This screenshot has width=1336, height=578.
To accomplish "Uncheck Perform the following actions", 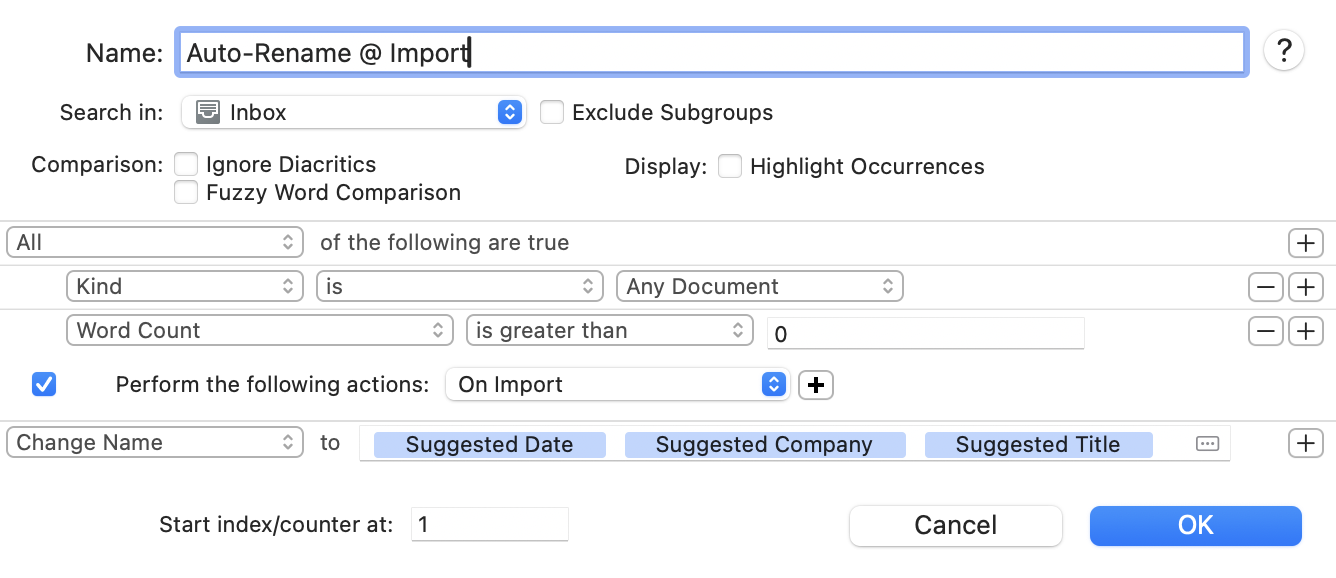I will (44, 384).
